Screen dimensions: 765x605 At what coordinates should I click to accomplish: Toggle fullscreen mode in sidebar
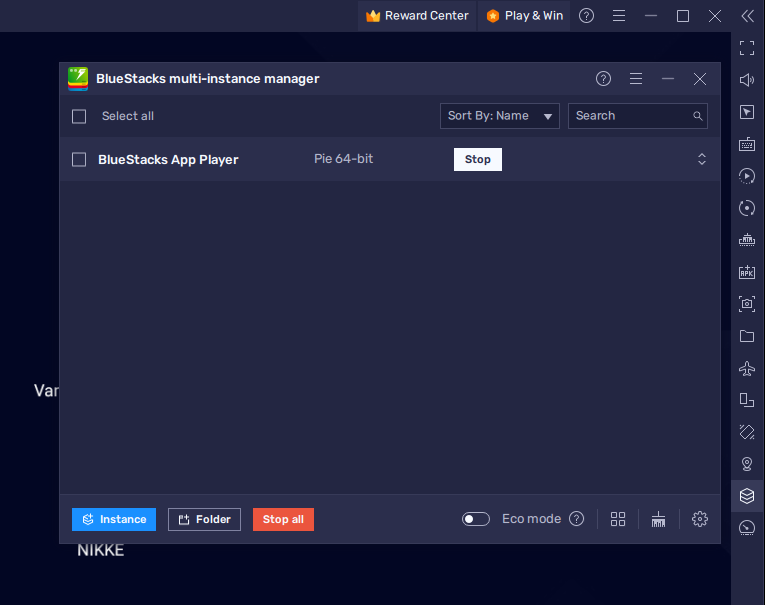coord(747,48)
